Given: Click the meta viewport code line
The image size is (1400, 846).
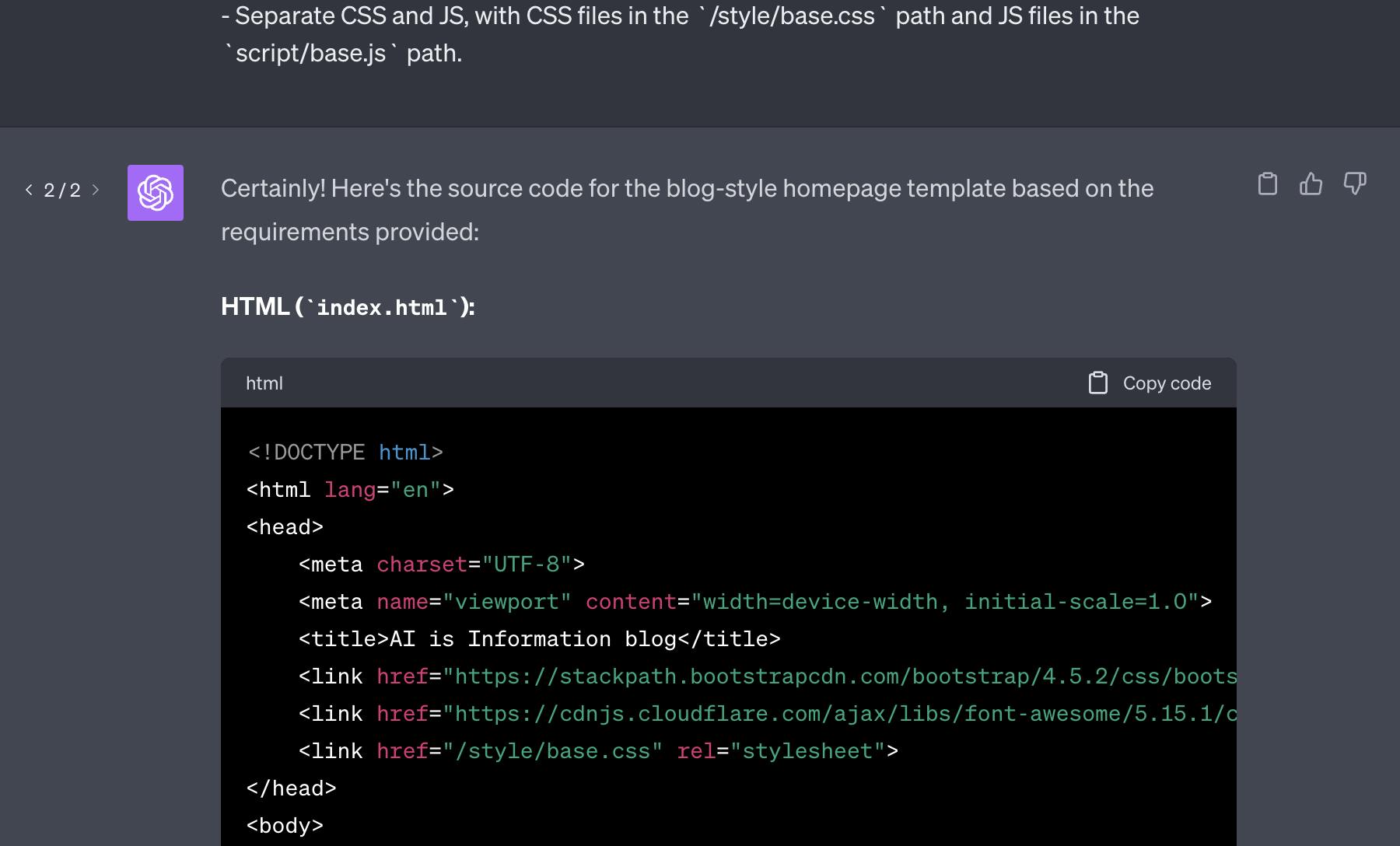Looking at the screenshot, I should [755, 602].
